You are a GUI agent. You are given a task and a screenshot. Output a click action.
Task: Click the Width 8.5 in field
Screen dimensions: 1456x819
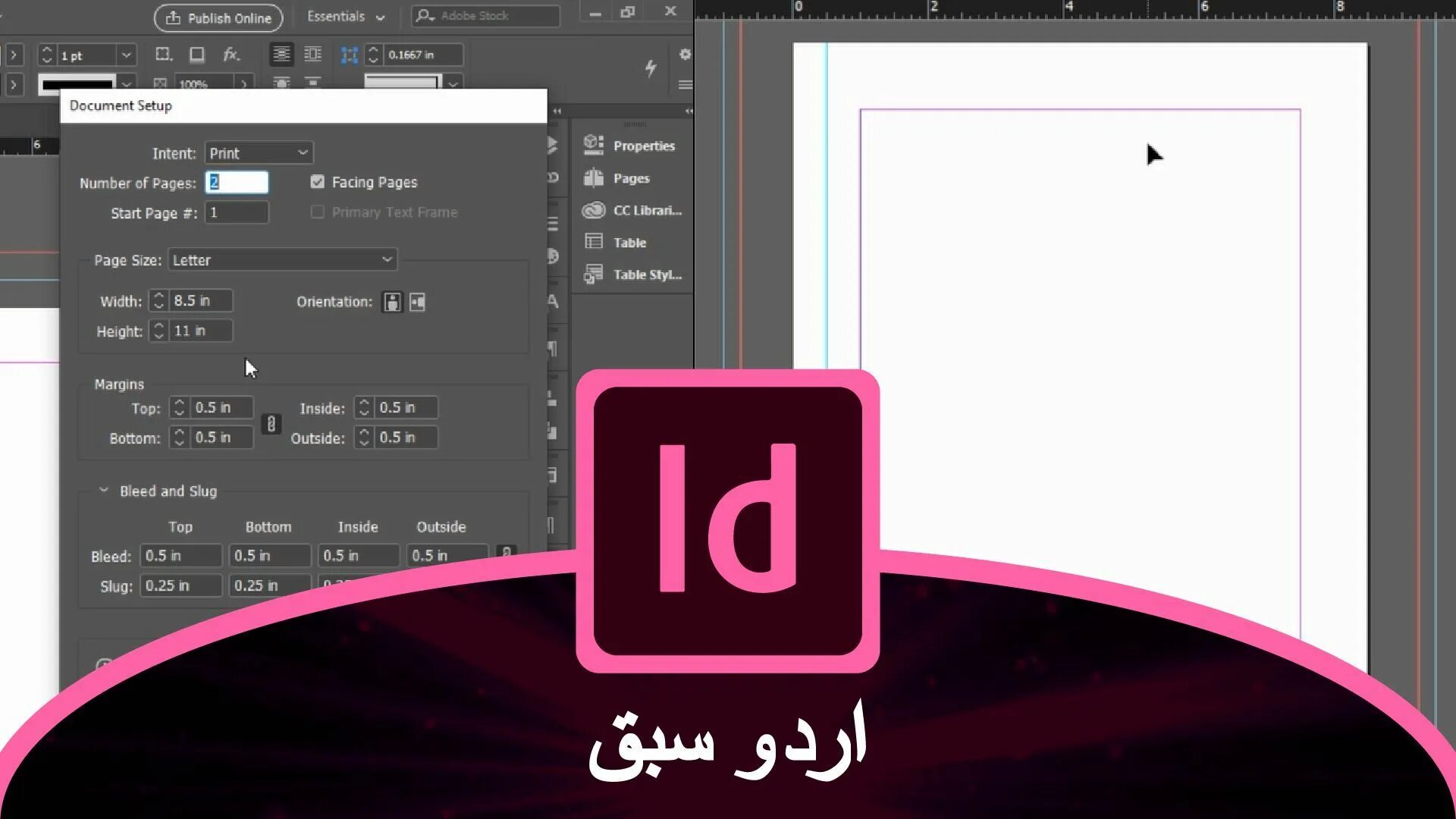(201, 301)
